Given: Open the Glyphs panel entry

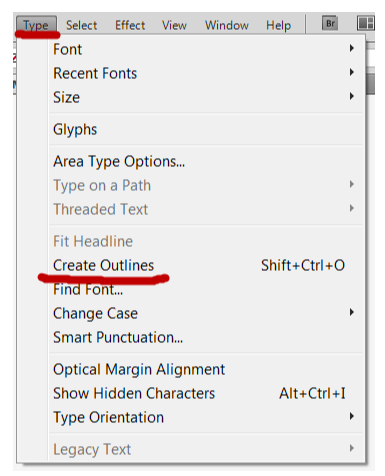Looking at the screenshot, I should (x=206, y=129).
